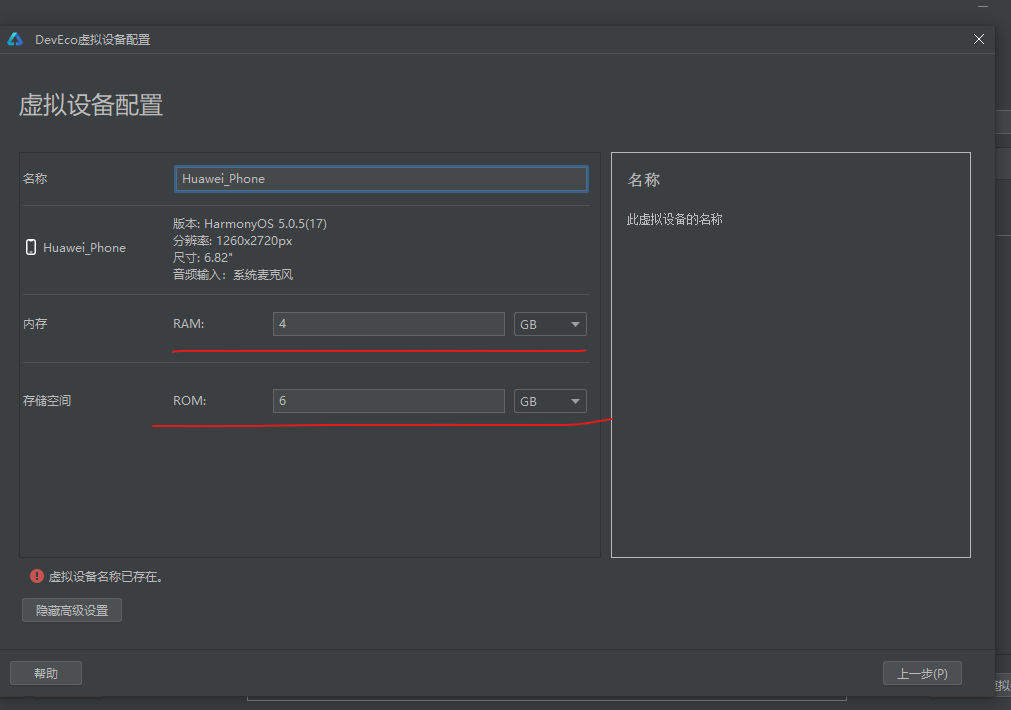Click the 名称 label beside name field
Viewport: 1011px width, 710px height.
click(x=35, y=179)
